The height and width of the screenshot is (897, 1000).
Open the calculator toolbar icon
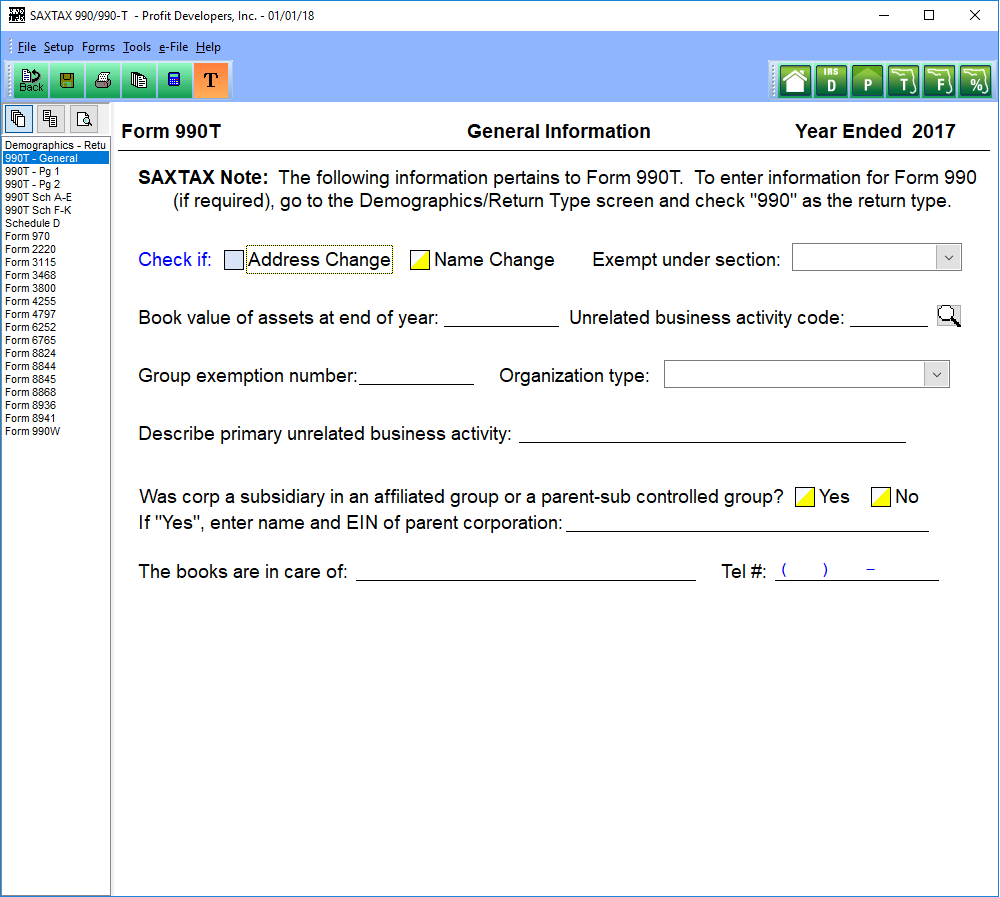pos(174,80)
